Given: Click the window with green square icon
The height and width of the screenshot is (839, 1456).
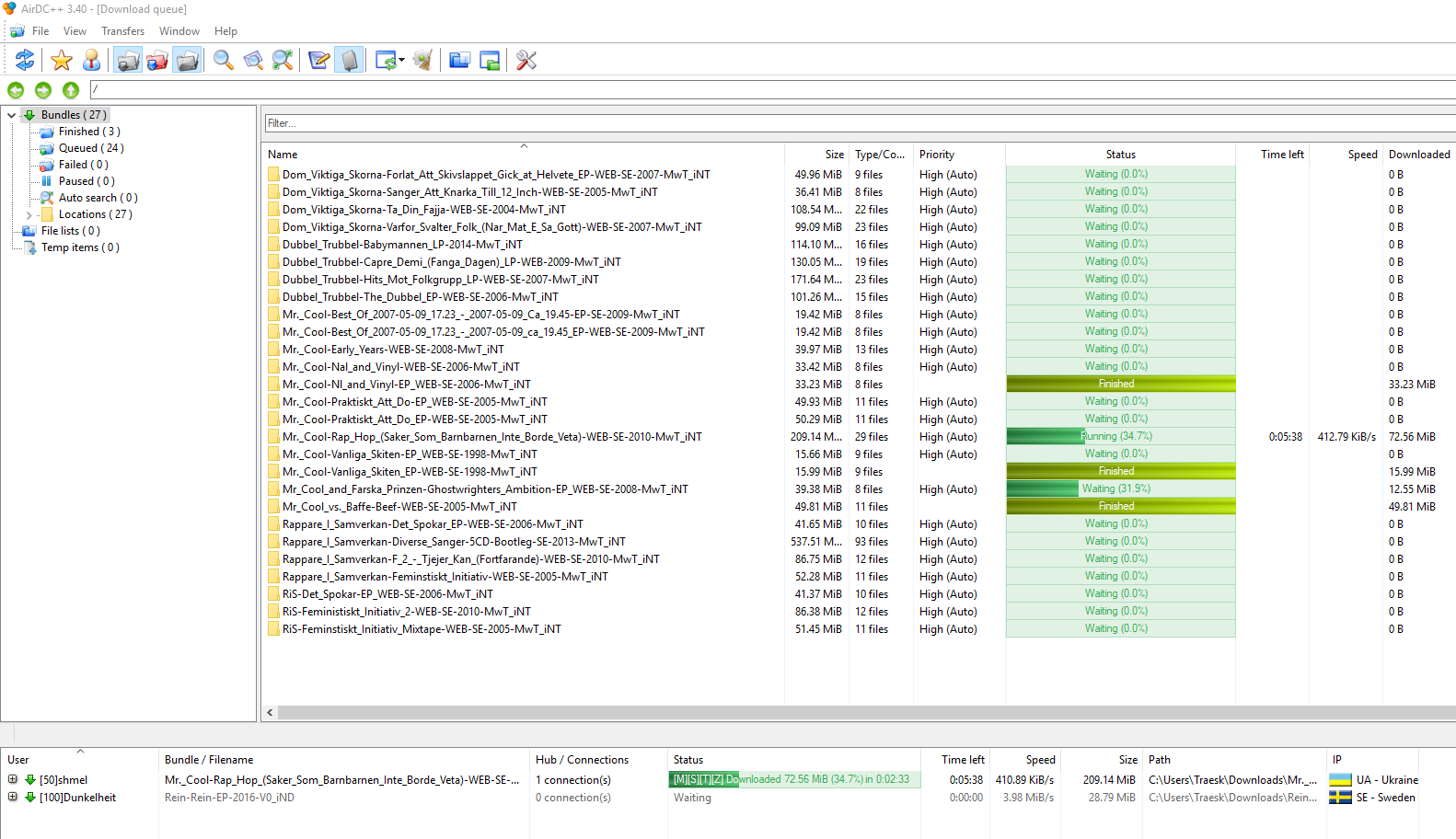Looking at the screenshot, I should pos(490,60).
